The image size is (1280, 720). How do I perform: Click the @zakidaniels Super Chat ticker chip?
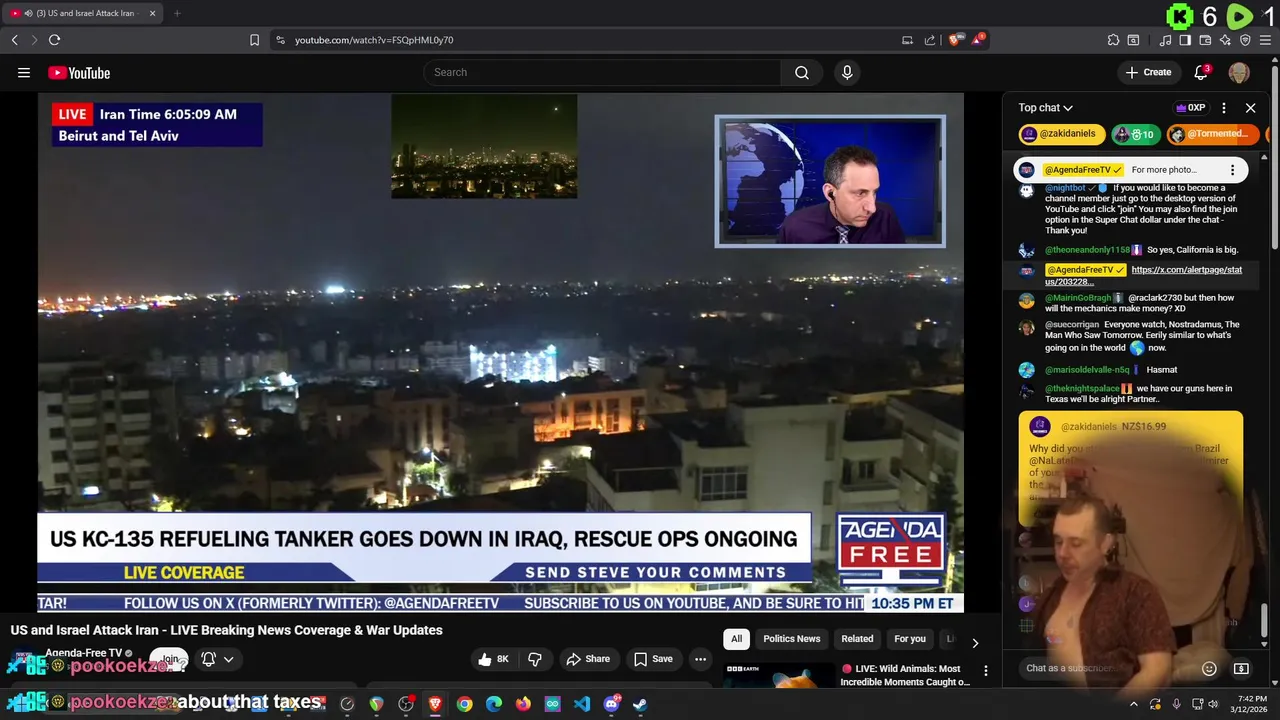[x=1062, y=134]
